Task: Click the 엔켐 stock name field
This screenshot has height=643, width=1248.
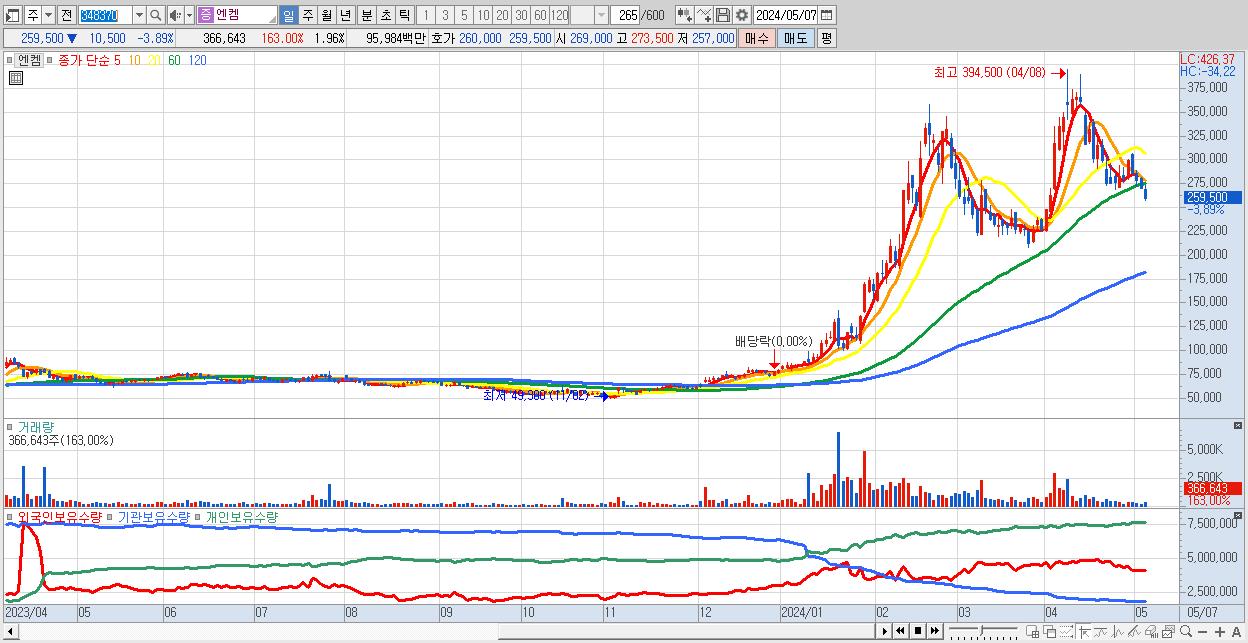Action: 237,15
